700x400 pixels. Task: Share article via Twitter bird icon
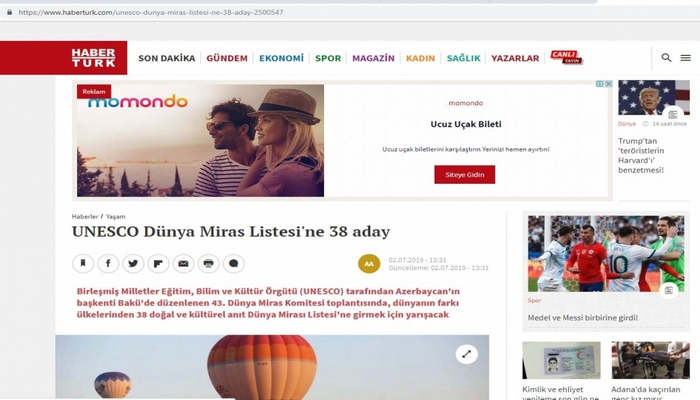click(133, 263)
